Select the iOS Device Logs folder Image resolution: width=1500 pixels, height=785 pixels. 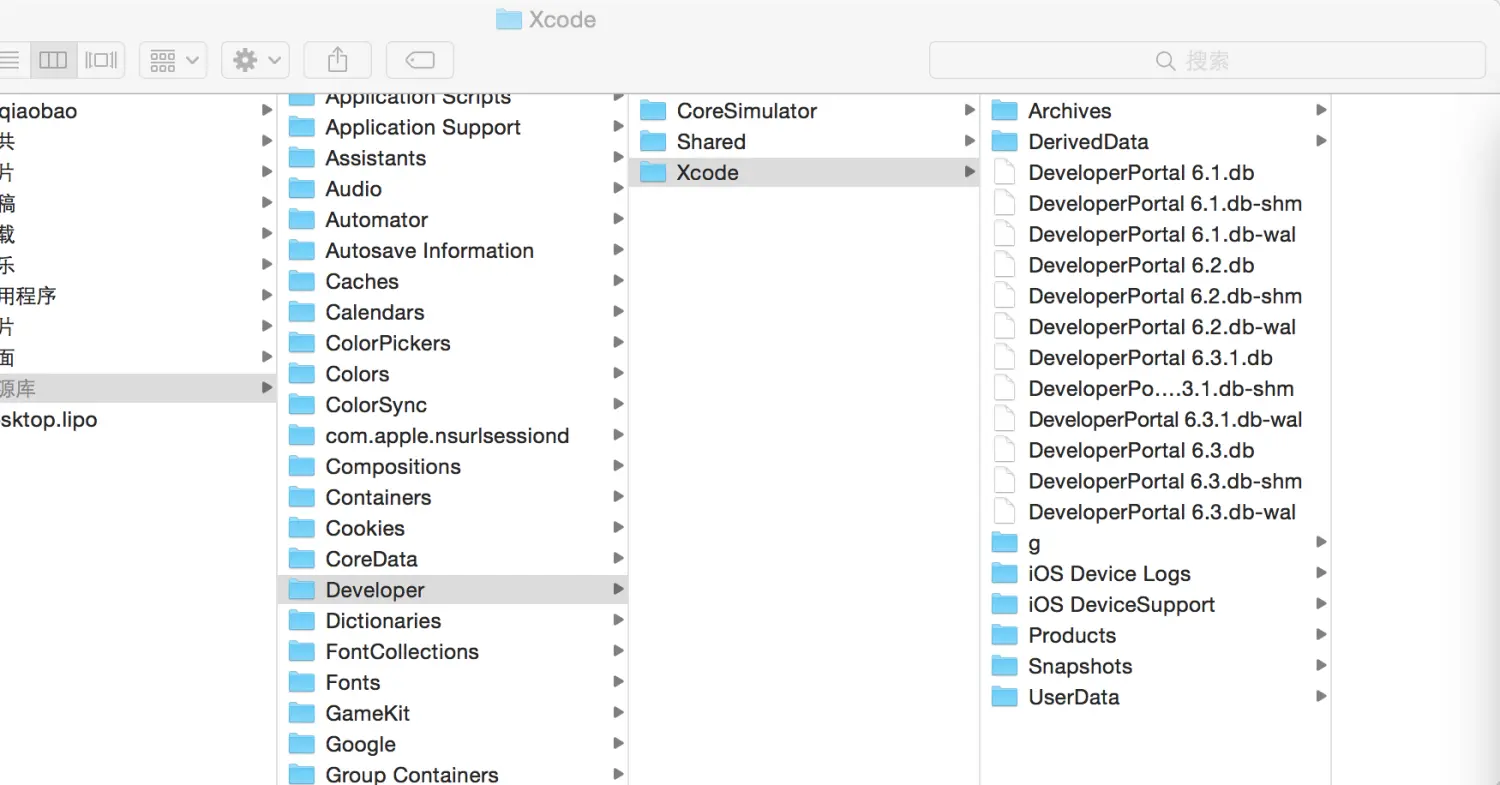point(1156,574)
